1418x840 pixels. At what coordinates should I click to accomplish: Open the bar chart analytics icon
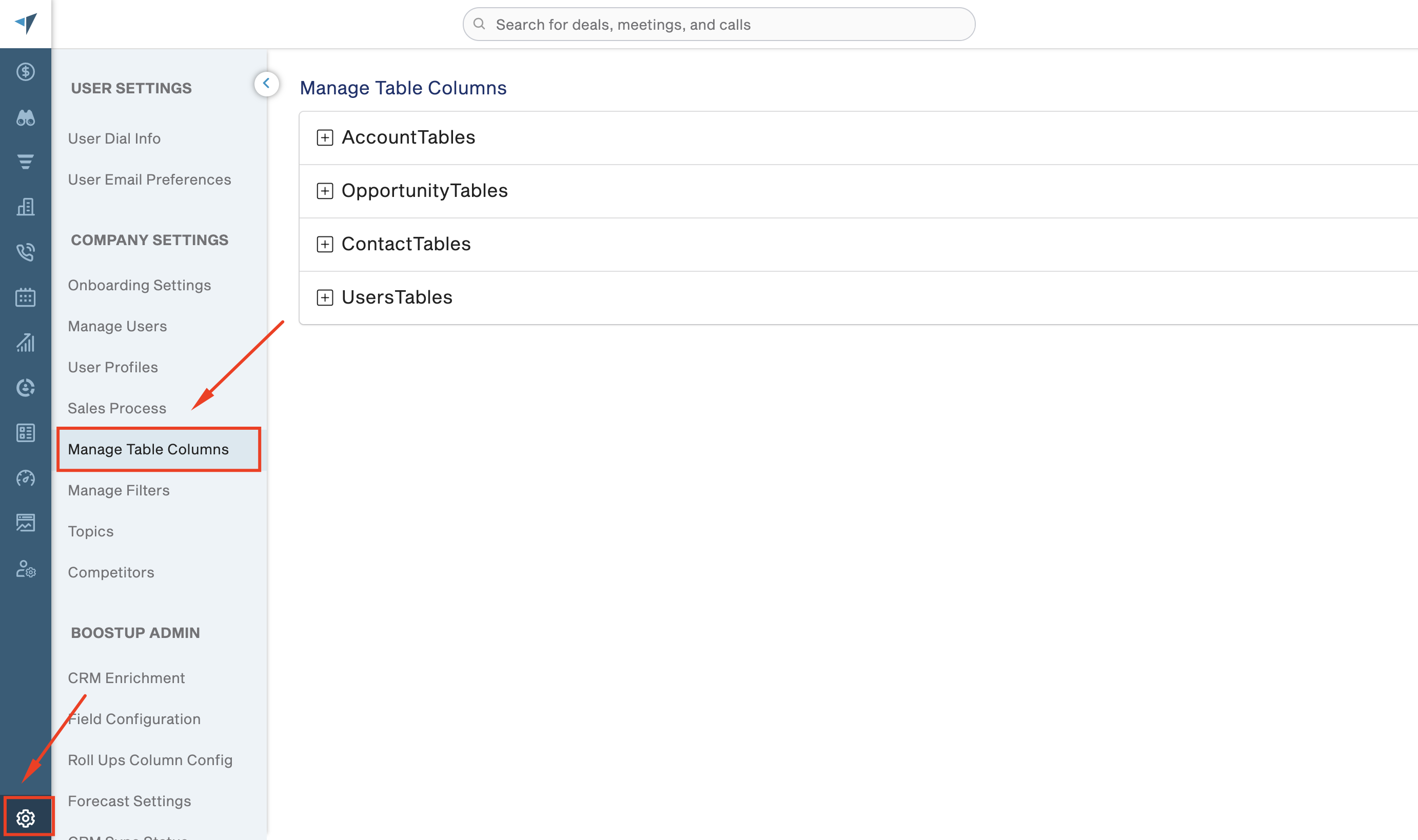(x=26, y=343)
